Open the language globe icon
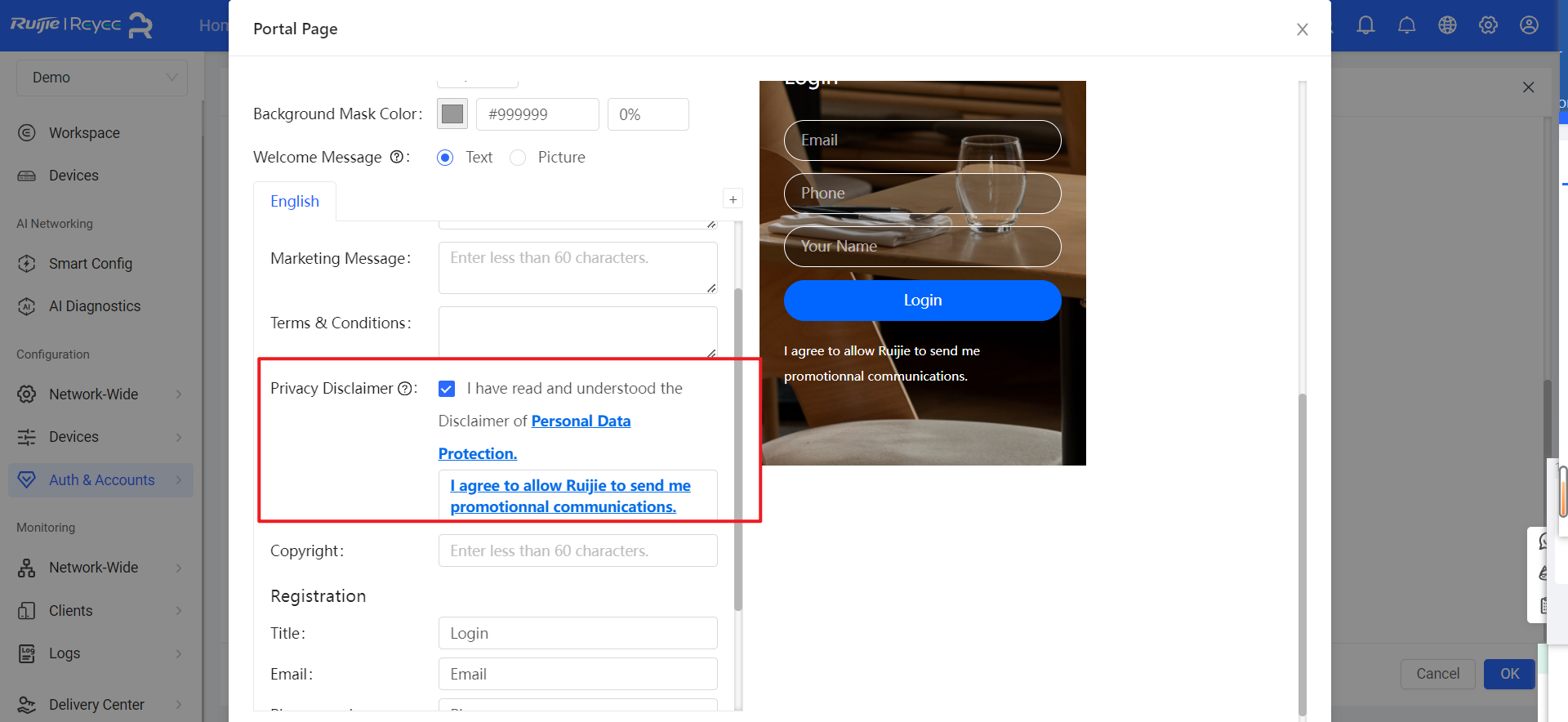 [1447, 25]
